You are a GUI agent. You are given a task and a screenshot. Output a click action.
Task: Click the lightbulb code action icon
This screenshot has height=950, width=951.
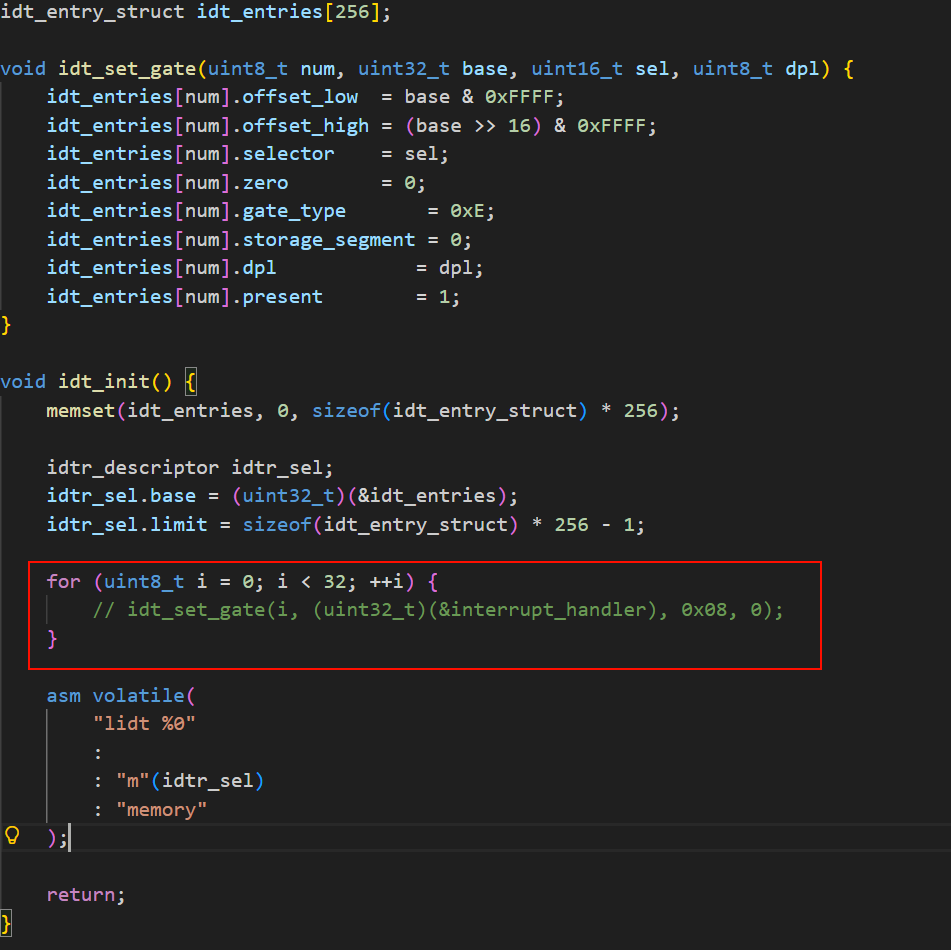pos(13,836)
